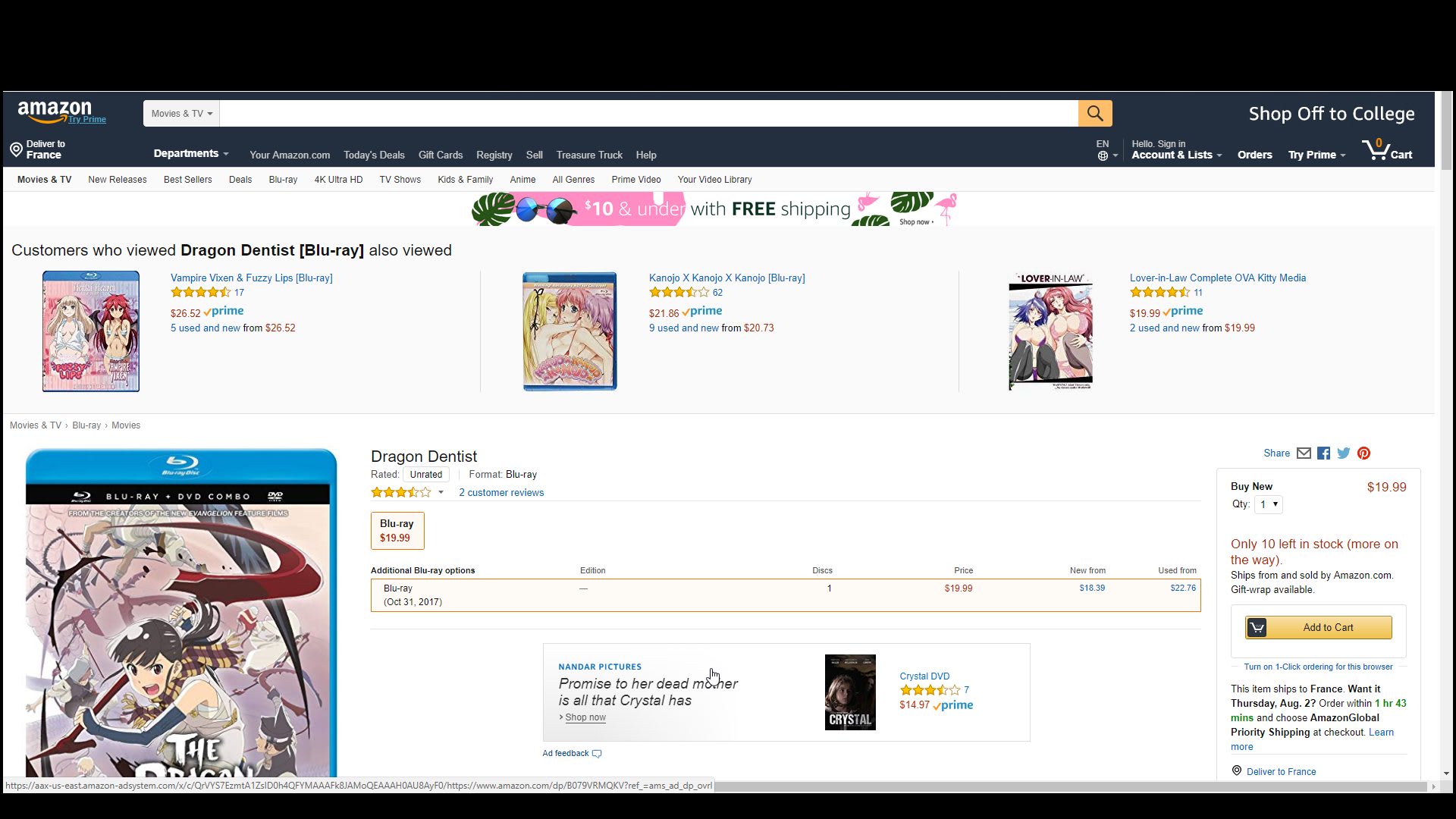Expand the star rating breakdown arrow
Viewport: 1456px width, 819px height.
(441, 493)
